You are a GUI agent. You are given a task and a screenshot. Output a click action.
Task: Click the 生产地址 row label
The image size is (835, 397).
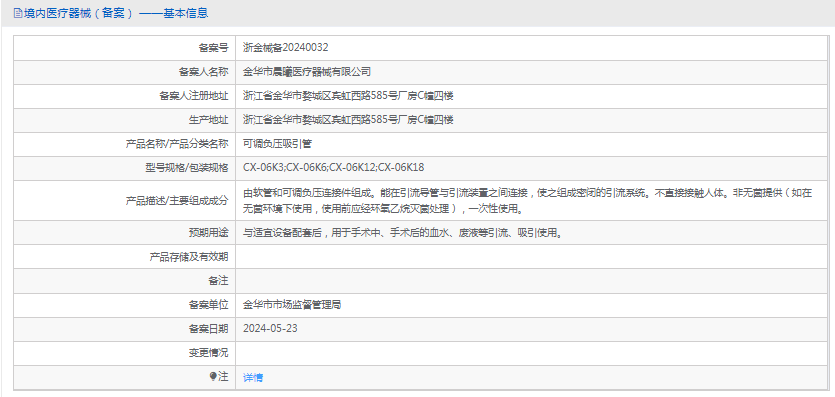tap(208, 120)
